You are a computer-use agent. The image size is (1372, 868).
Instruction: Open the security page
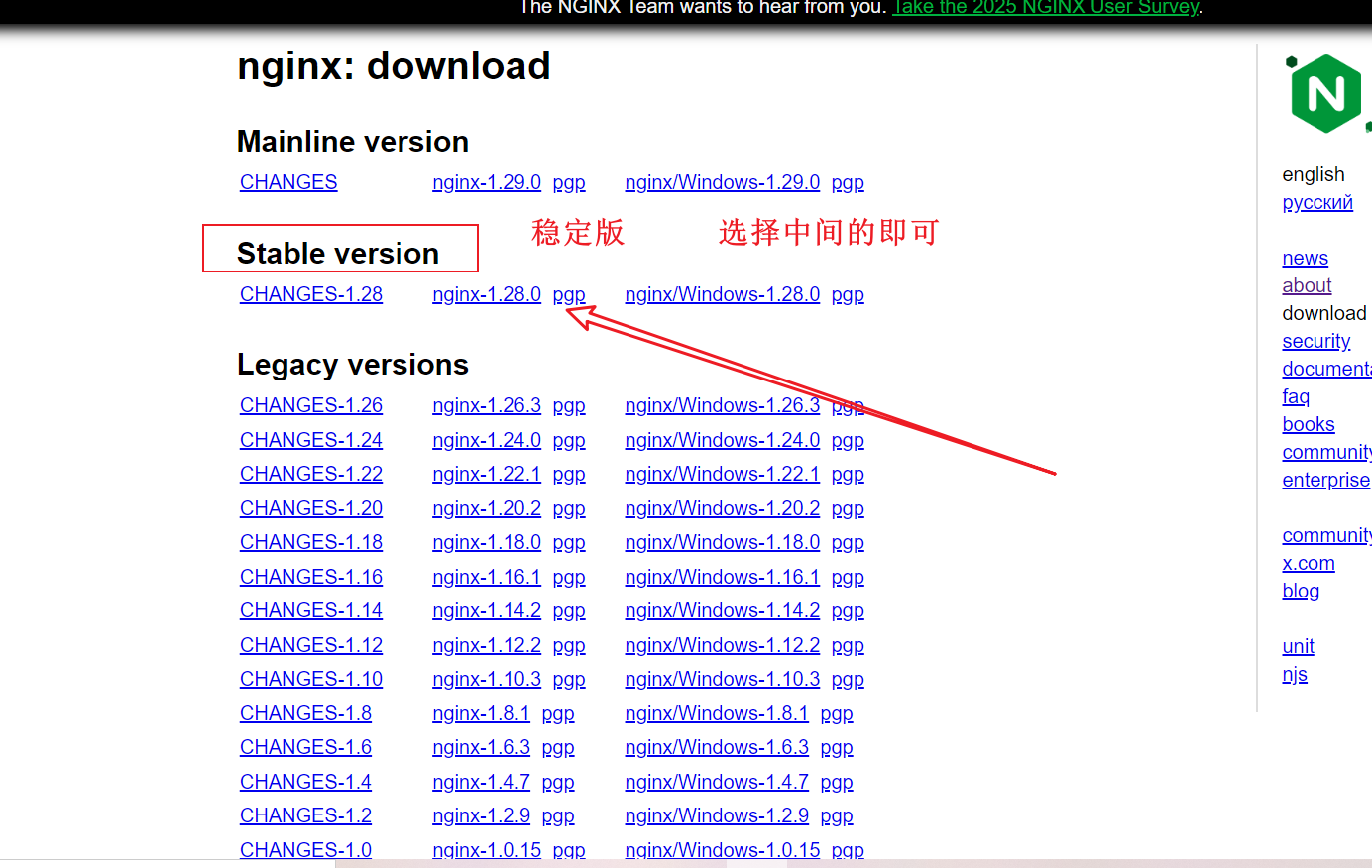(1316, 341)
